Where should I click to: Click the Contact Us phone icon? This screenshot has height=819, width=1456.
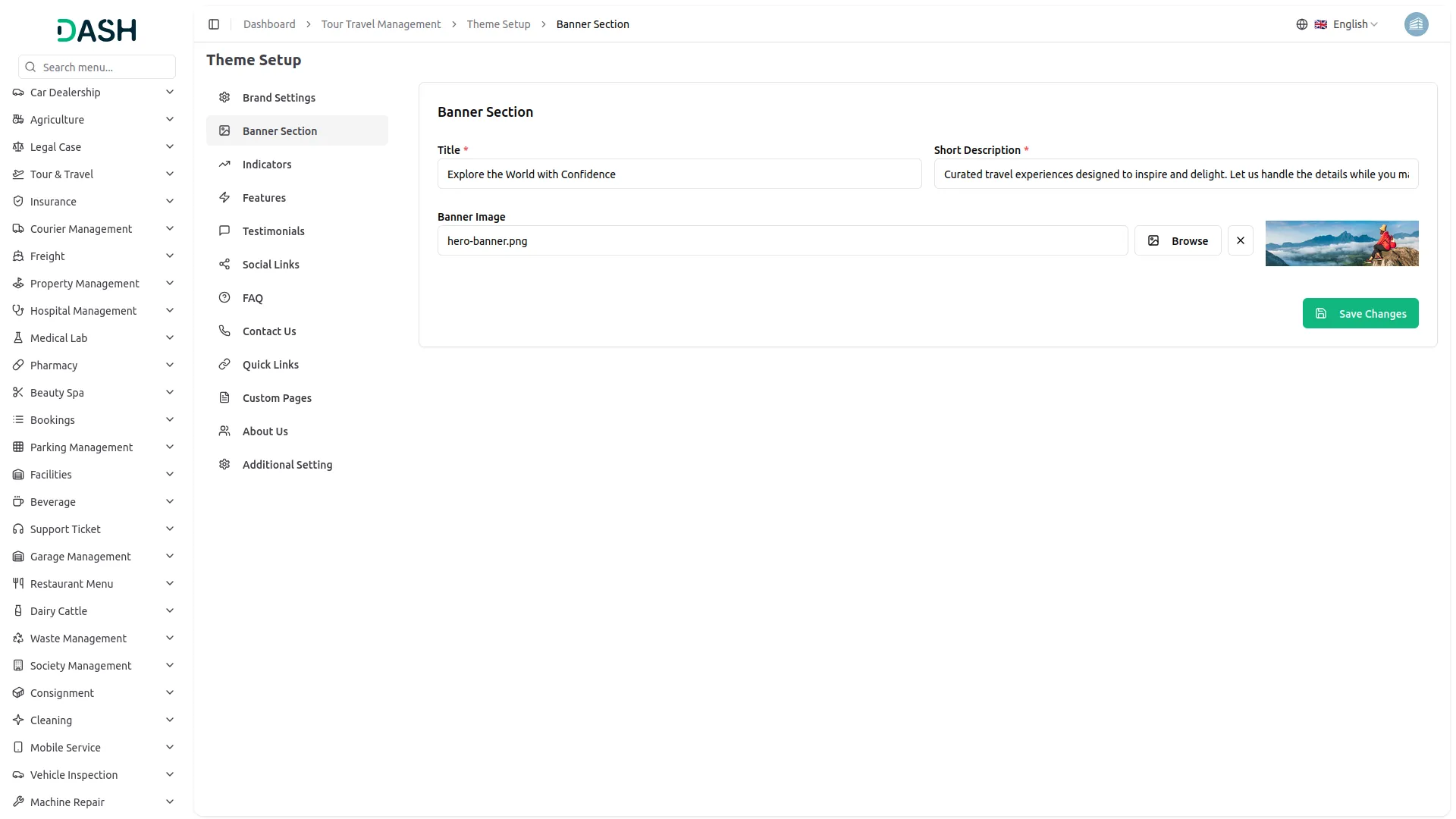pyautogui.click(x=224, y=331)
